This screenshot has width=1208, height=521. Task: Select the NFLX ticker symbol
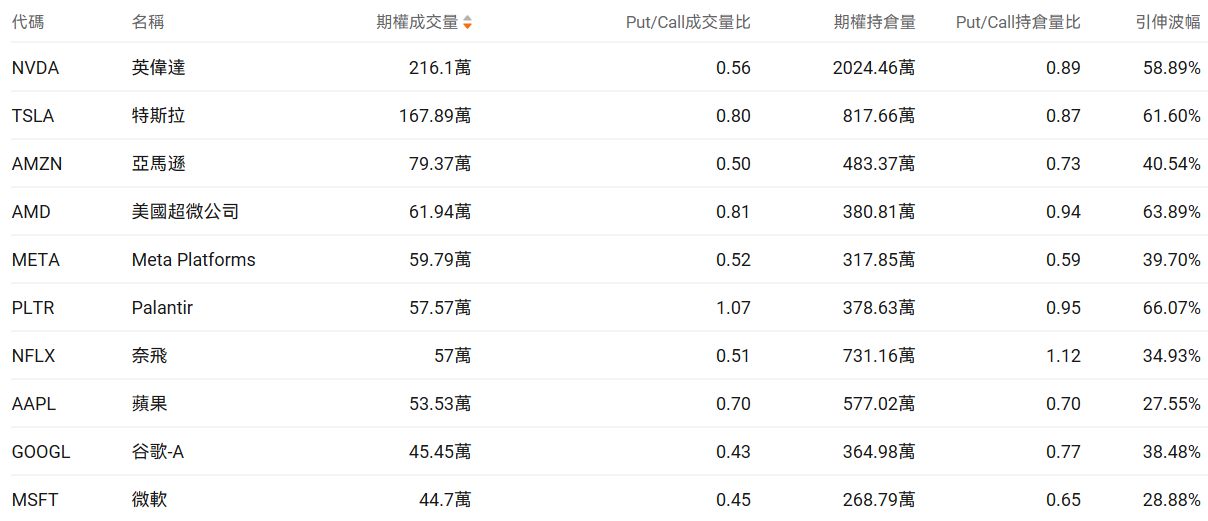point(34,356)
